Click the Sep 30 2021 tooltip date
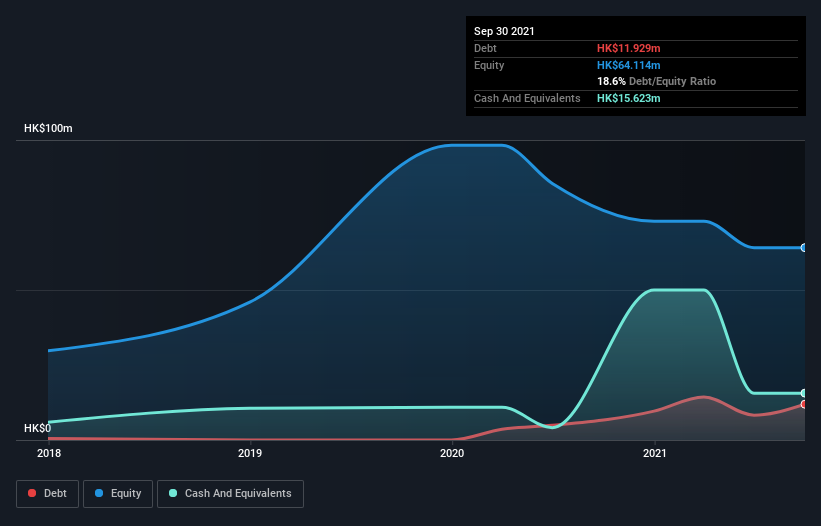 tap(504, 31)
